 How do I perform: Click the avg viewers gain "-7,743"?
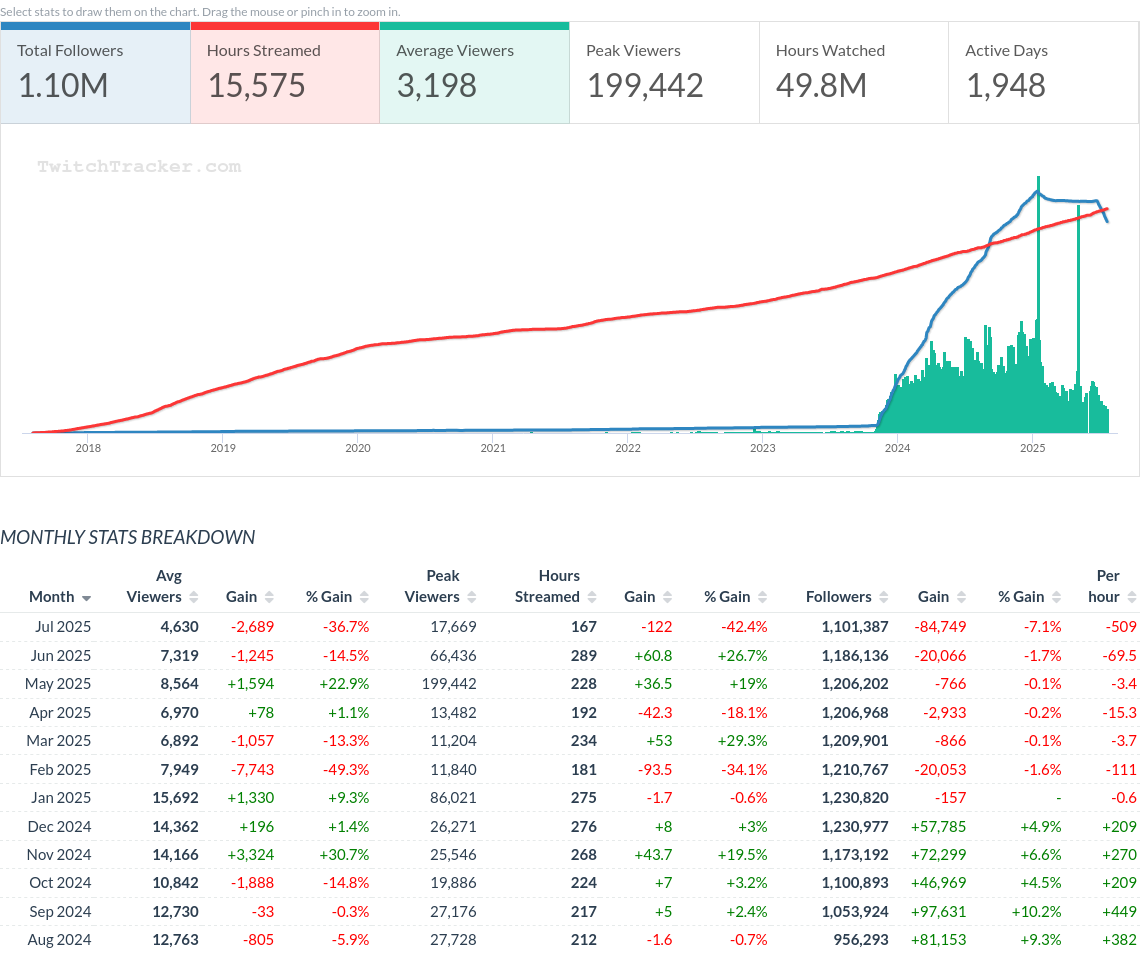pyautogui.click(x=252, y=770)
